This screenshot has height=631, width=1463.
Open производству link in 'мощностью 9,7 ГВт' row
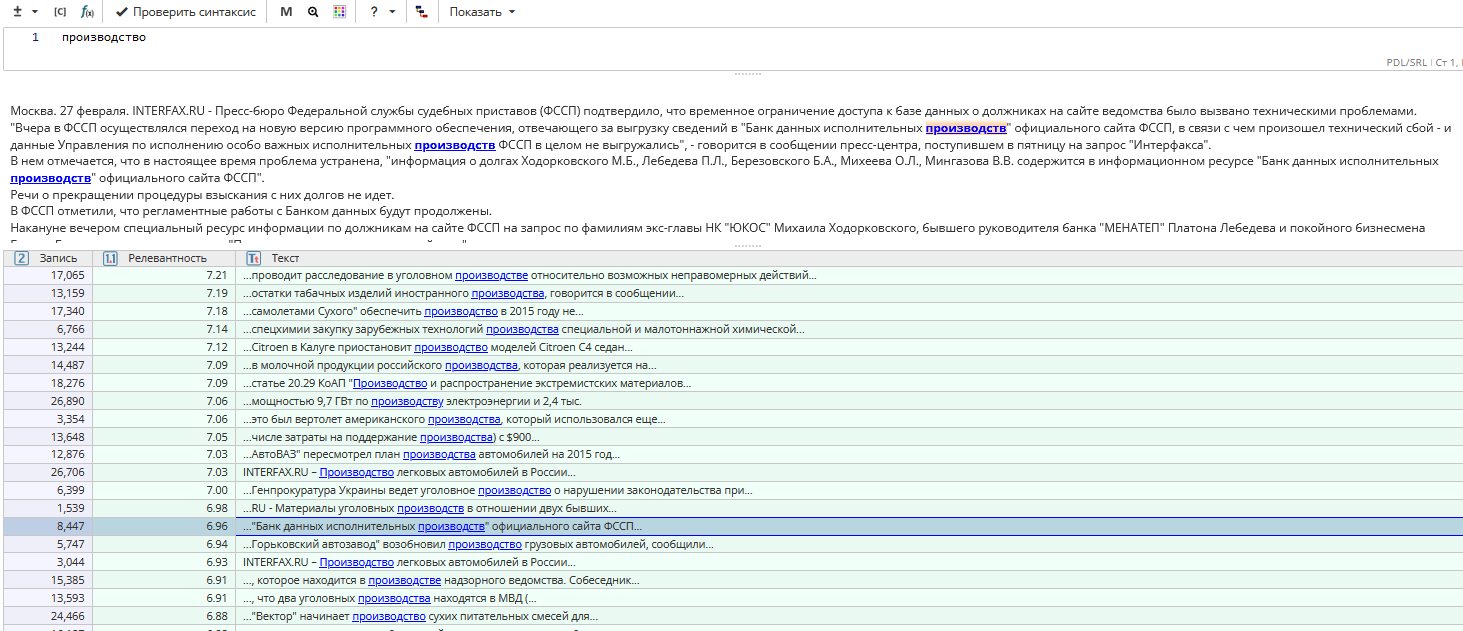pyautogui.click(x=407, y=401)
